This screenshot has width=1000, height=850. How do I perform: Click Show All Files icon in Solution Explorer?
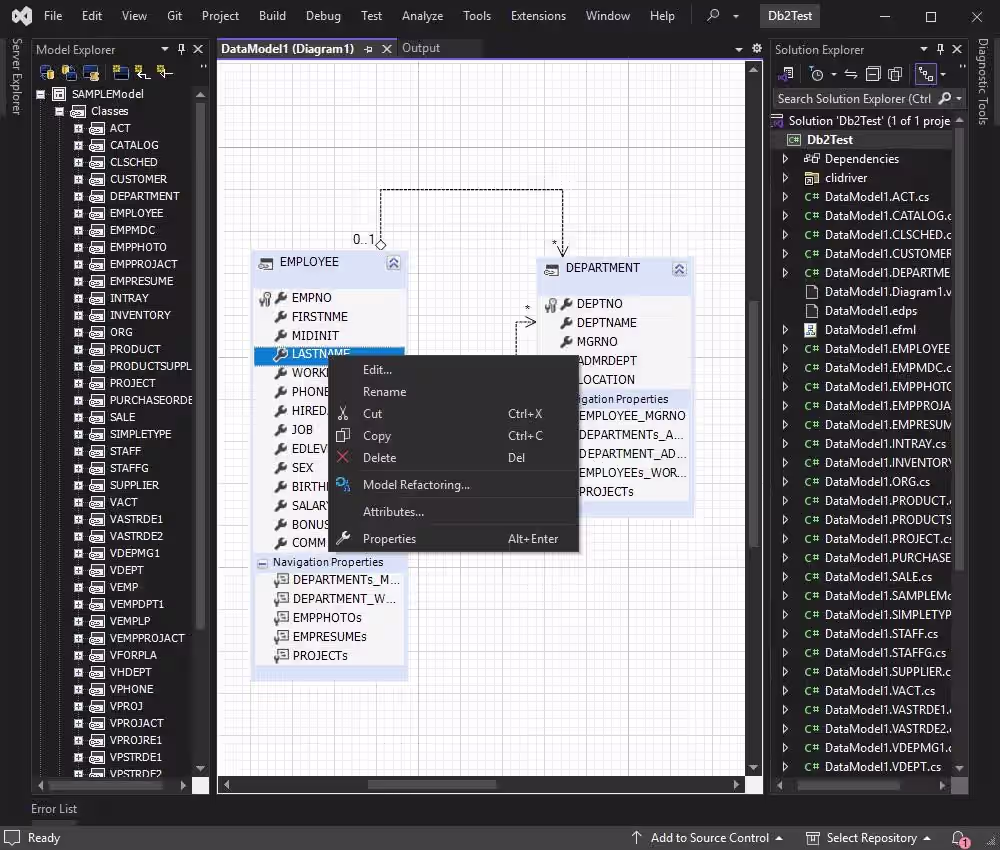pyautogui.click(x=895, y=74)
